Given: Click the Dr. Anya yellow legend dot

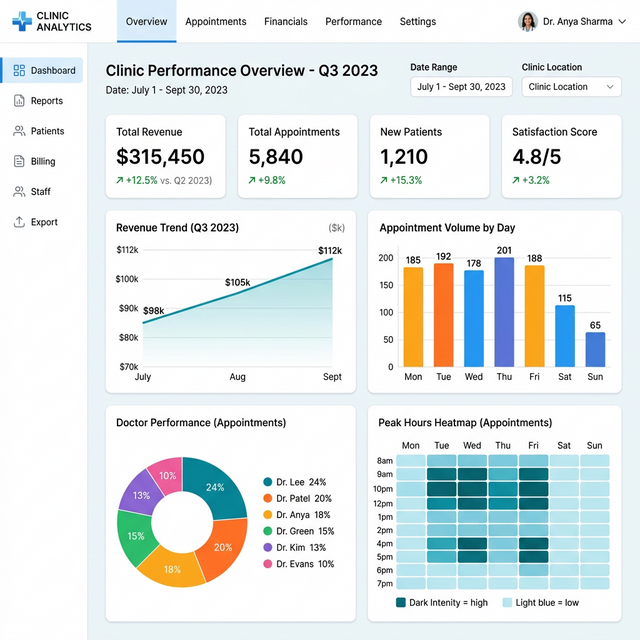Looking at the screenshot, I should [268, 515].
